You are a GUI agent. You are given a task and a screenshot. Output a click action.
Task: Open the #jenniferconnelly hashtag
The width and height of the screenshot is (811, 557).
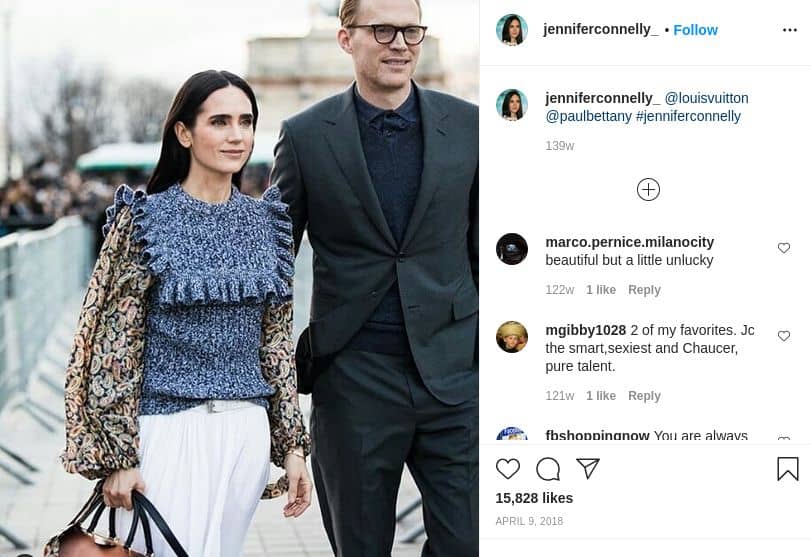(x=688, y=116)
